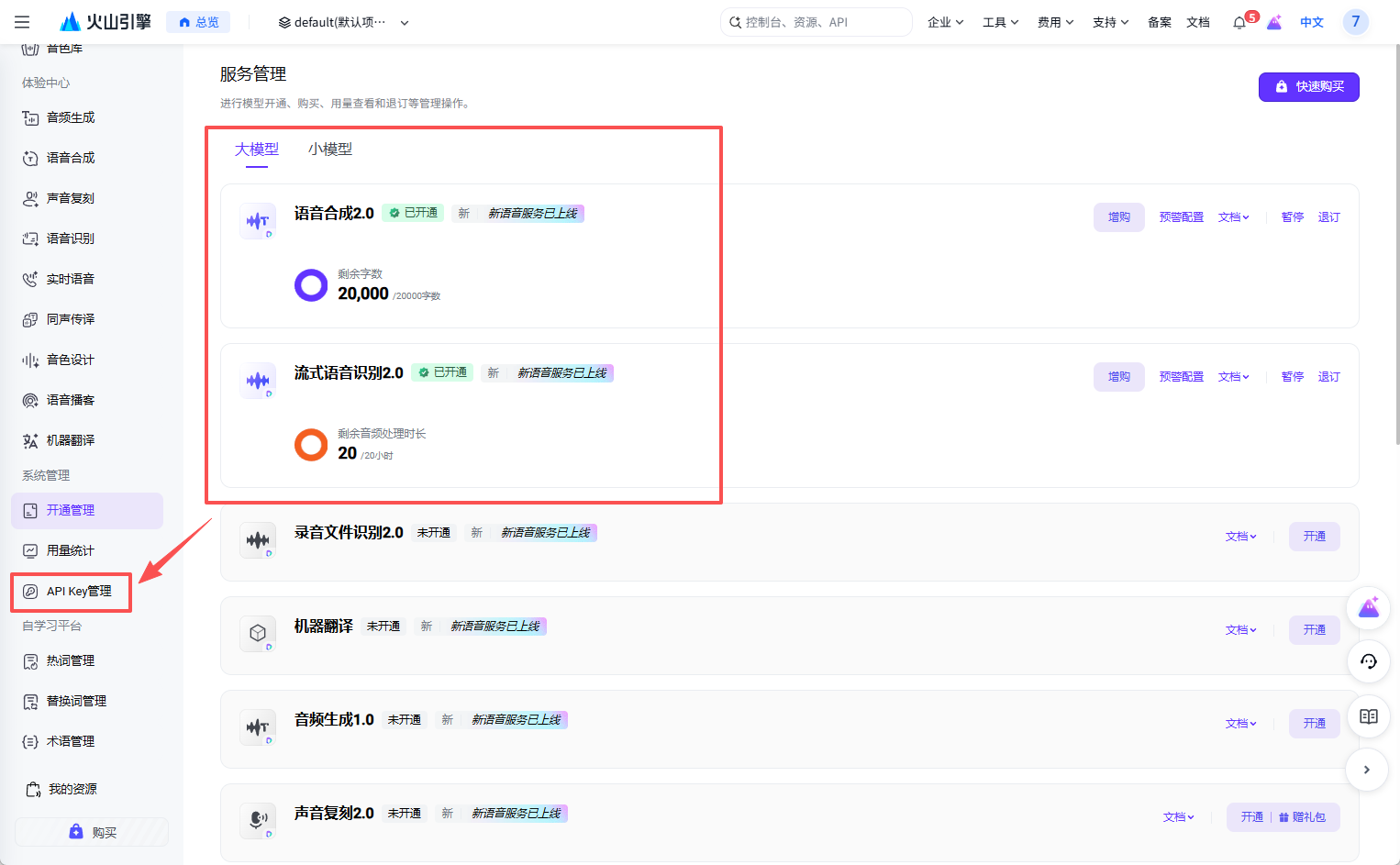Click the 语音合成2.0 waveform service icon
Image resolution: width=1400 pixels, height=865 pixels.
[x=258, y=221]
